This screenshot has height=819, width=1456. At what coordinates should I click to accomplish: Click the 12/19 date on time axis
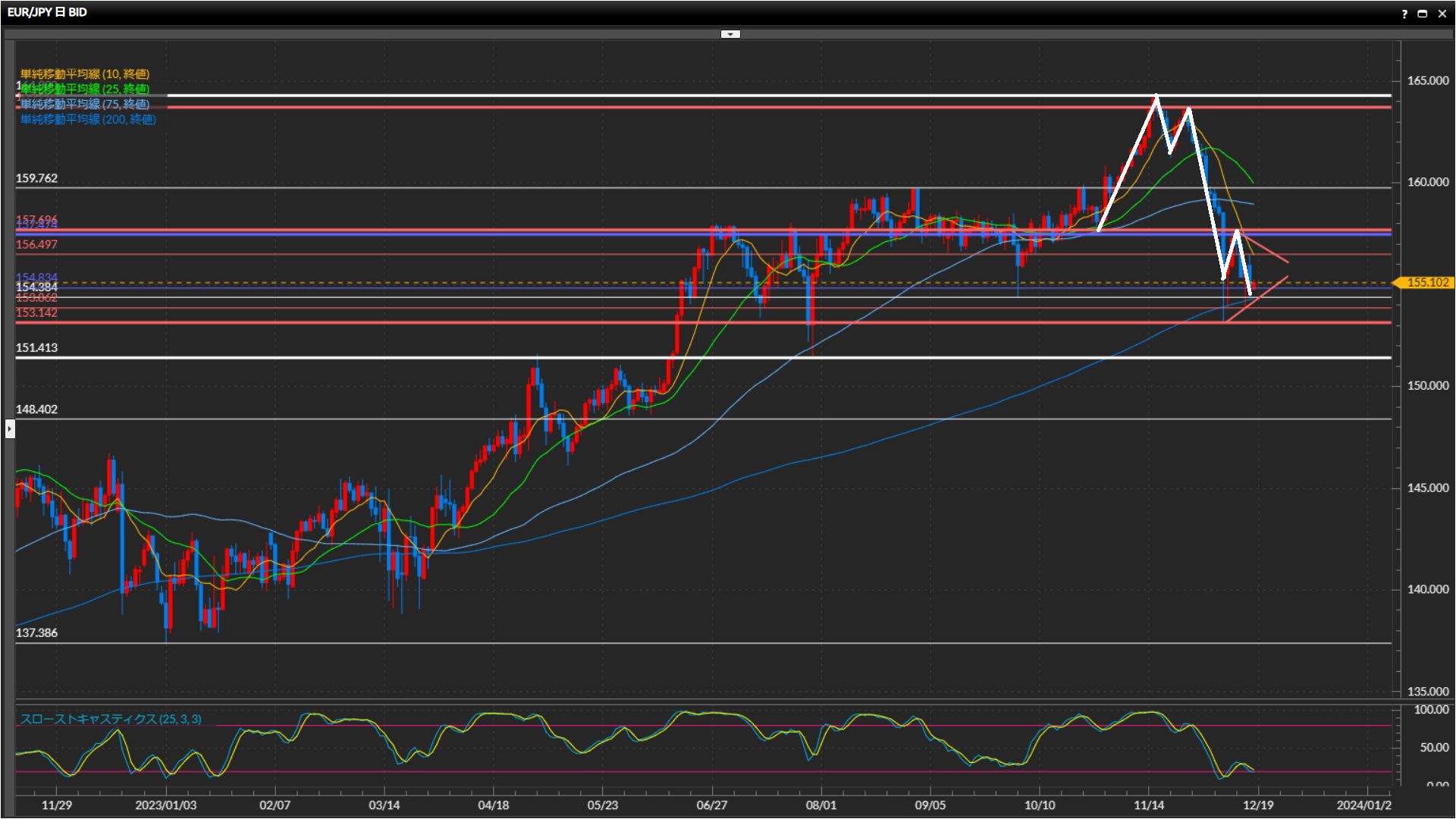coord(1257,805)
